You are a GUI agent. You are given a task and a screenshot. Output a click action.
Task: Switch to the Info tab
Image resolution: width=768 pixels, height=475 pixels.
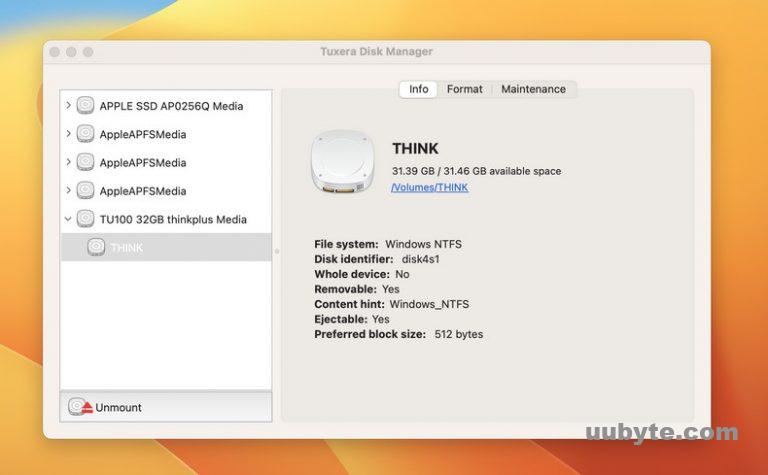pos(418,89)
